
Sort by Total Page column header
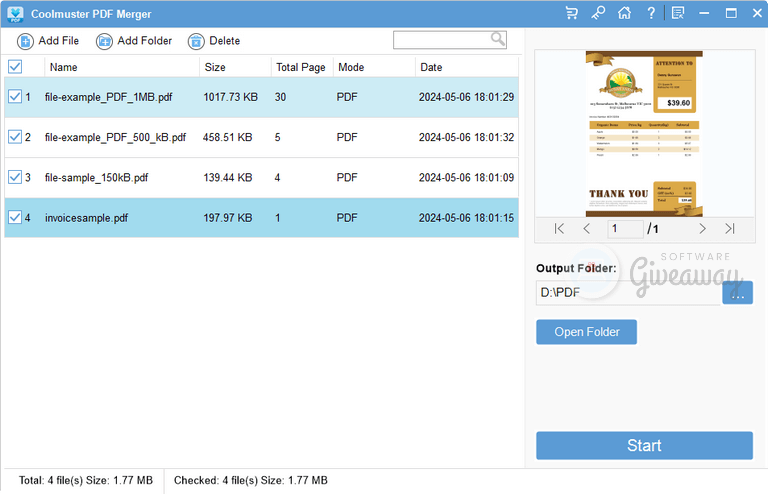[x=302, y=67]
